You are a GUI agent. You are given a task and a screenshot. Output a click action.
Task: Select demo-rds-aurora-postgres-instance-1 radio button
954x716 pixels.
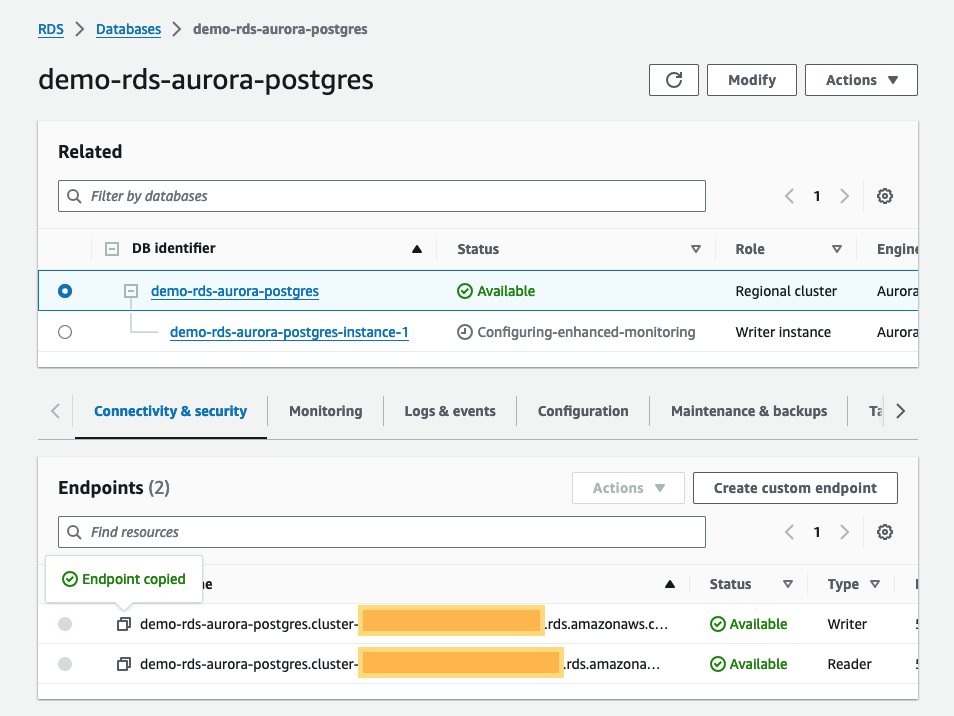pos(65,332)
